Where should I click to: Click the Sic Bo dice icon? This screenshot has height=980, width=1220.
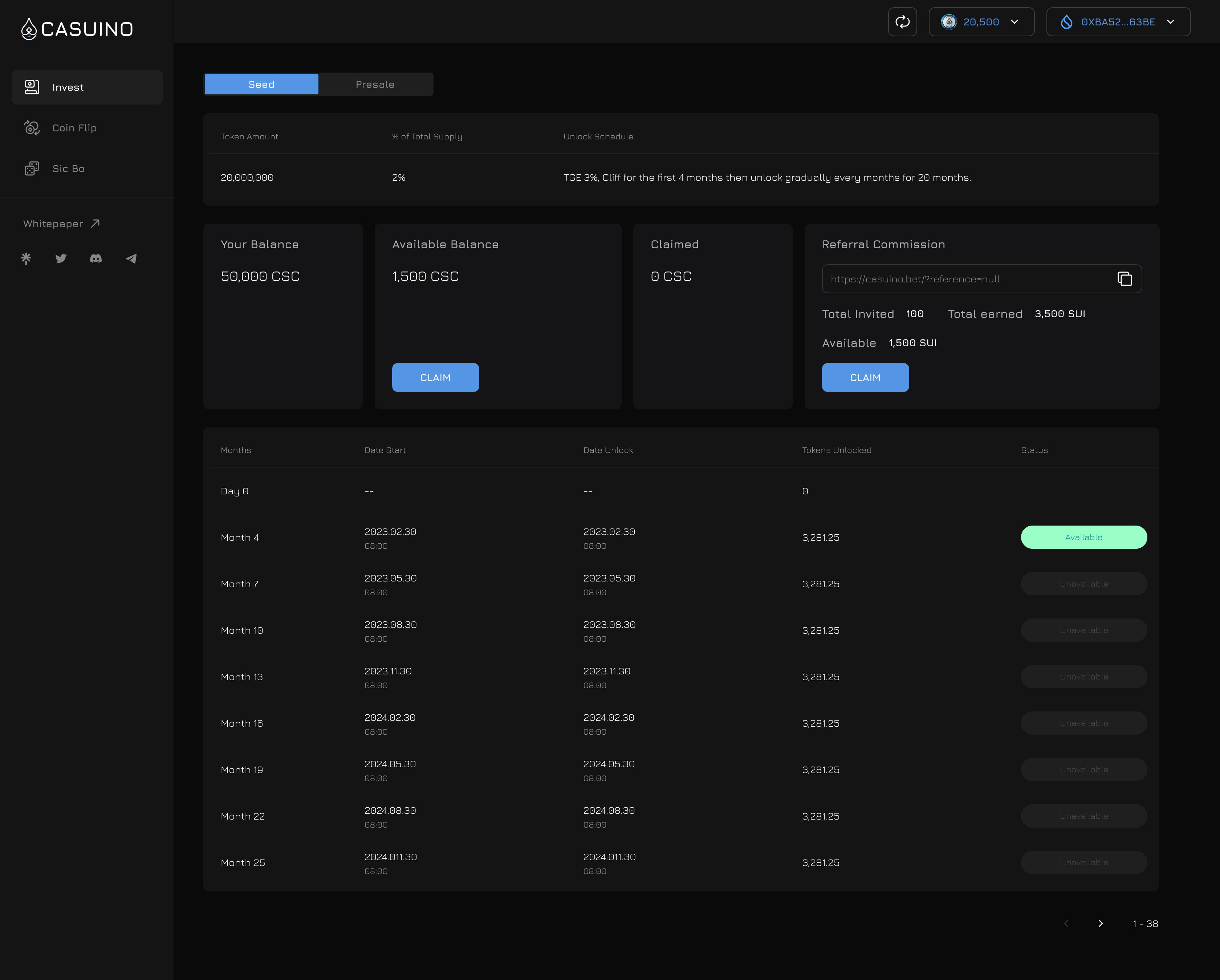pos(32,169)
